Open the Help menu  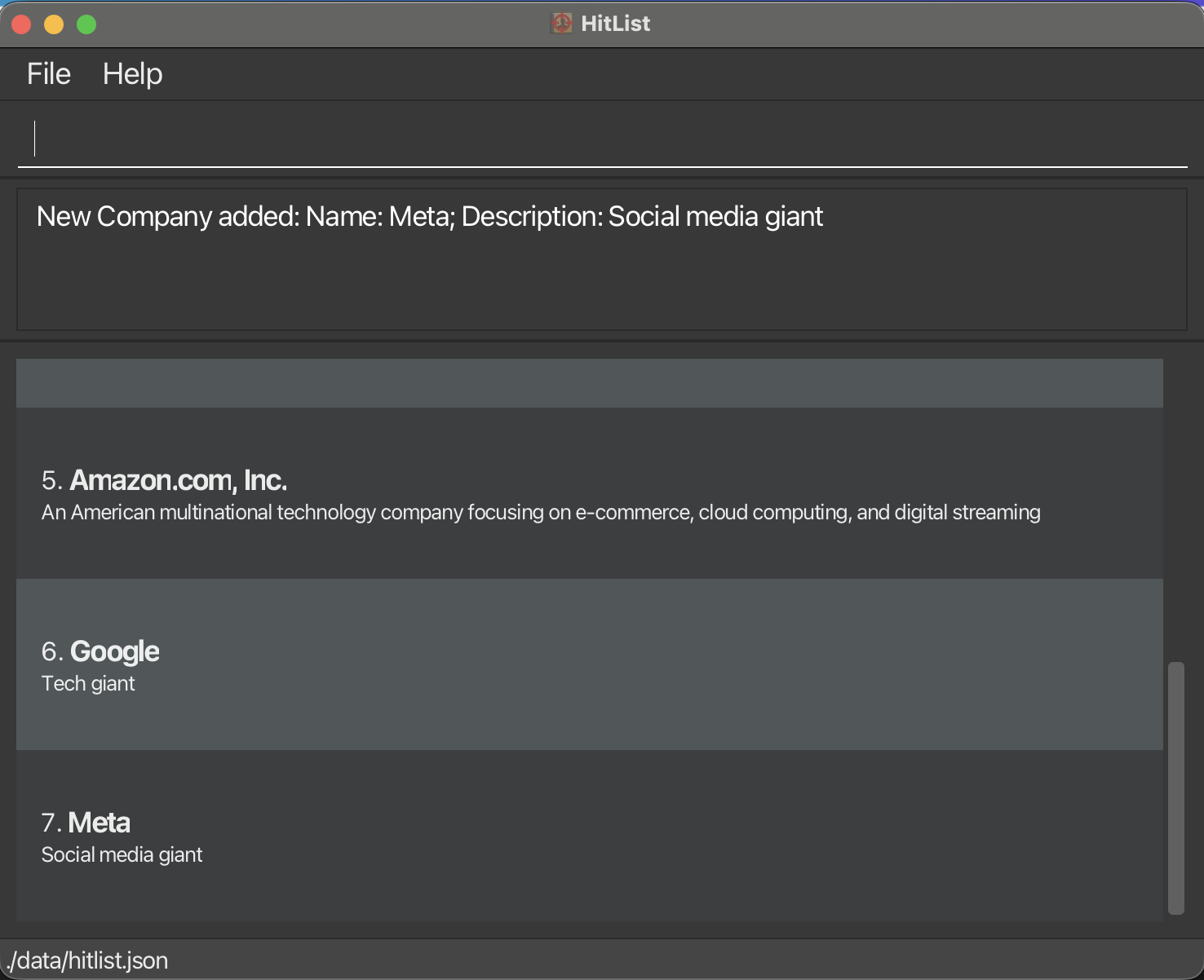(132, 73)
